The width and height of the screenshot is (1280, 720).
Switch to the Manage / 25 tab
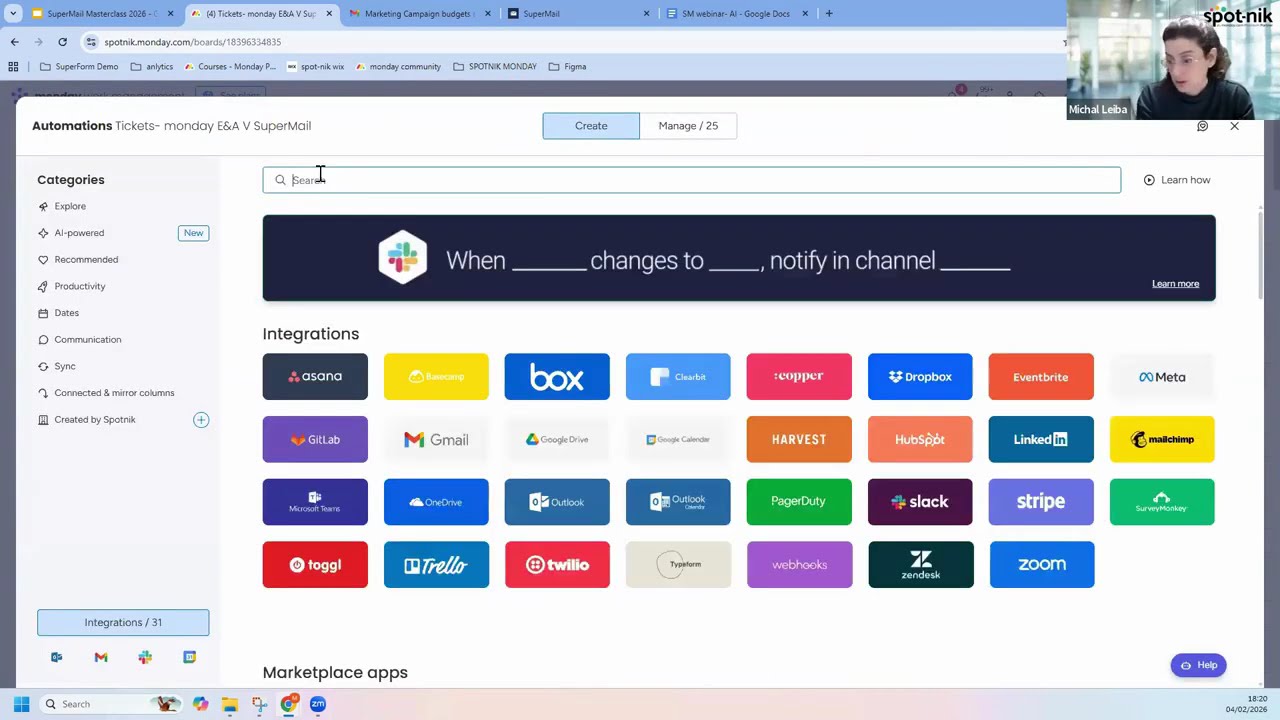pyautogui.click(x=688, y=126)
